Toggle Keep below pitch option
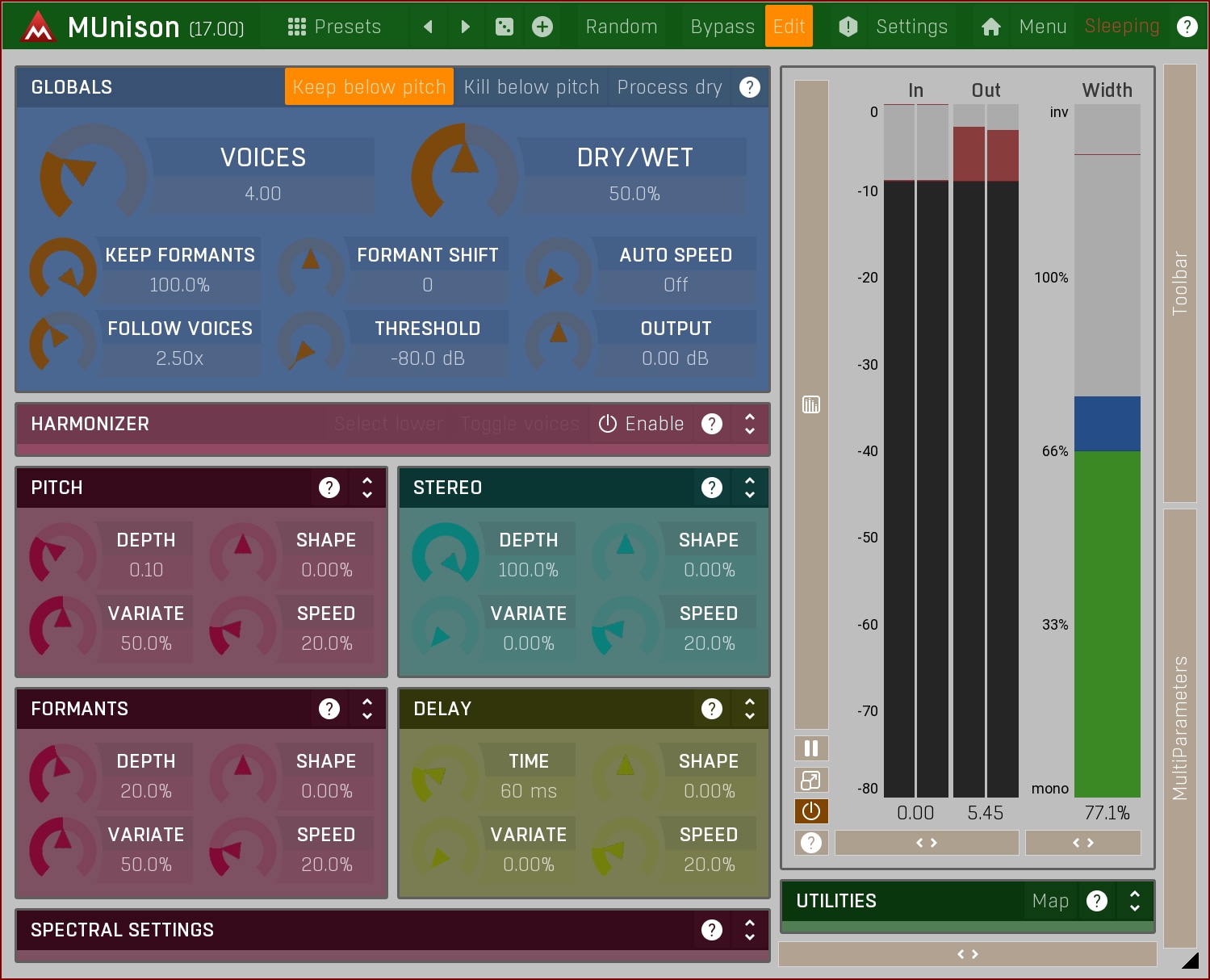The image size is (1210, 980). [369, 87]
